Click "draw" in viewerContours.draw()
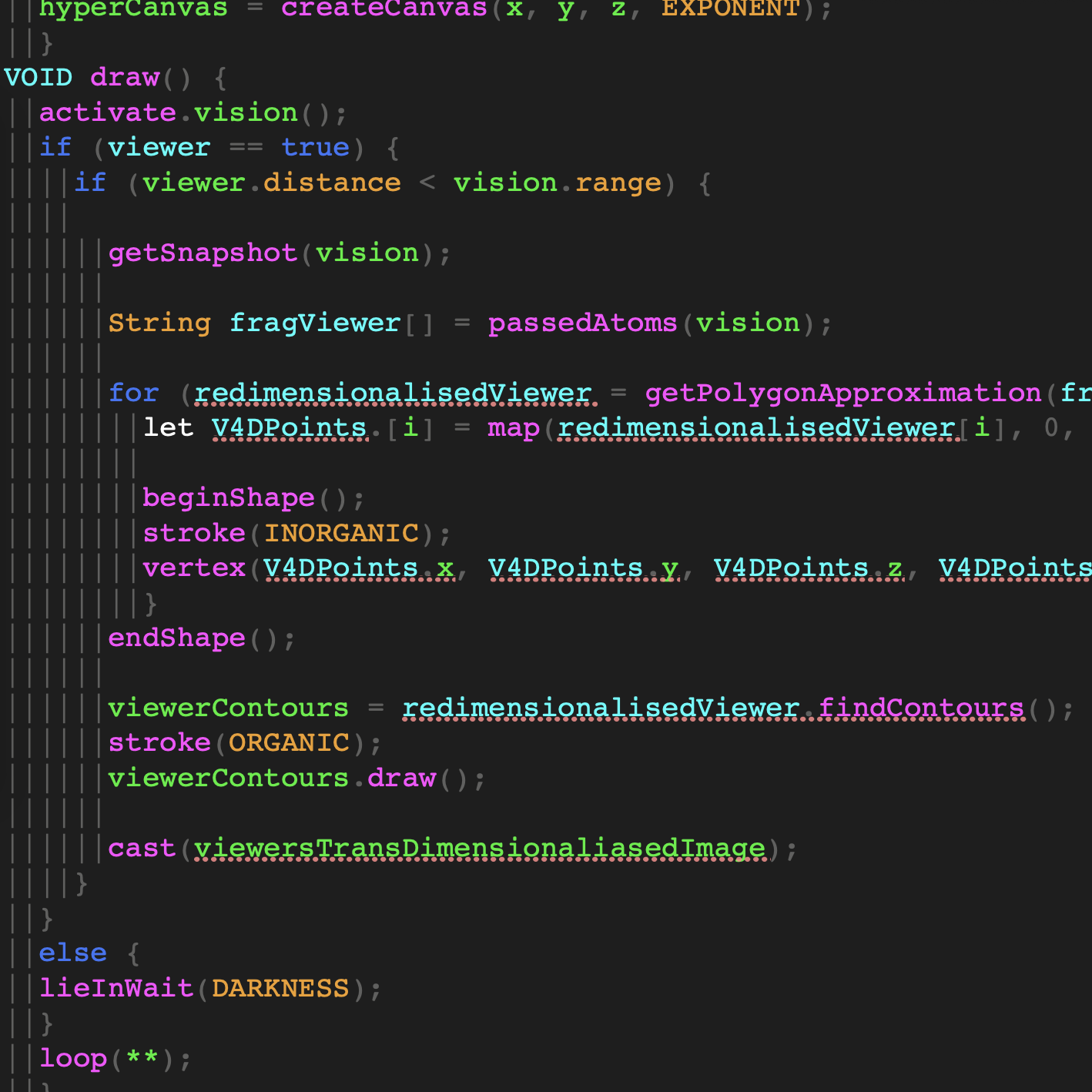The image size is (1092, 1092). point(401,778)
